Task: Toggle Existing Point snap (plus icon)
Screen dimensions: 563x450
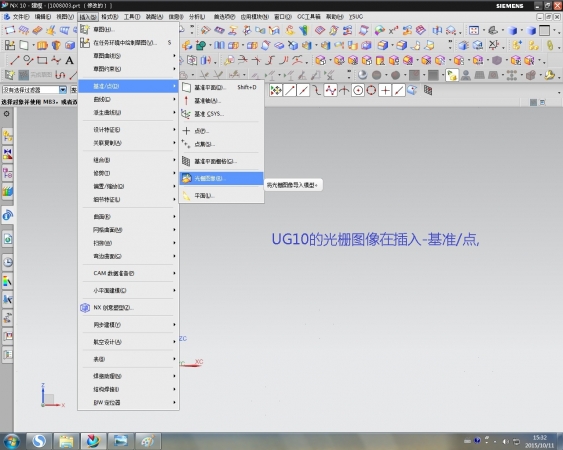Action: pyautogui.click(x=385, y=91)
